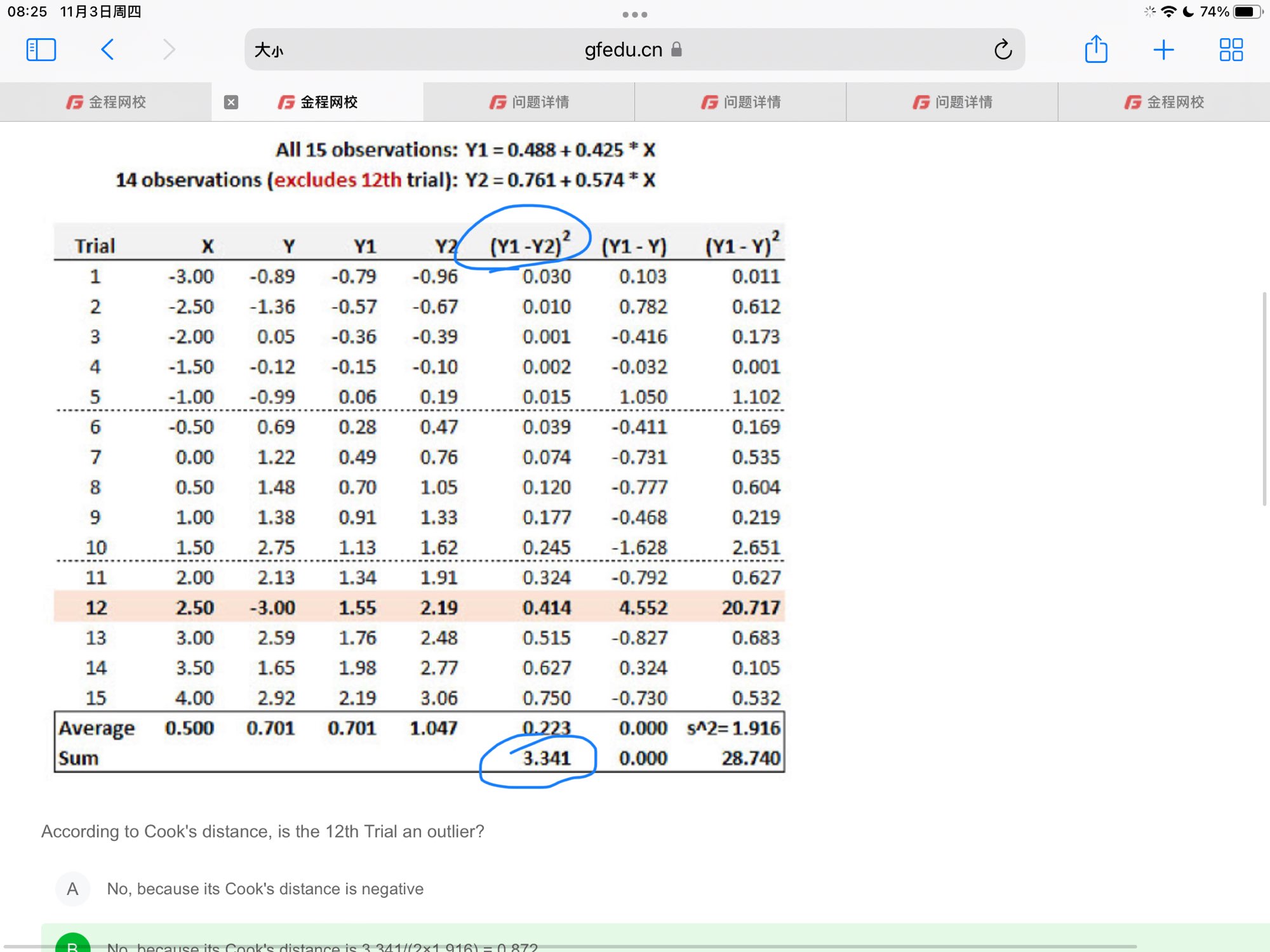The width and height of the screenshot is (1270, 952).
Task: Close the active 金程网校 tab
Action: [x=231, y=102]
